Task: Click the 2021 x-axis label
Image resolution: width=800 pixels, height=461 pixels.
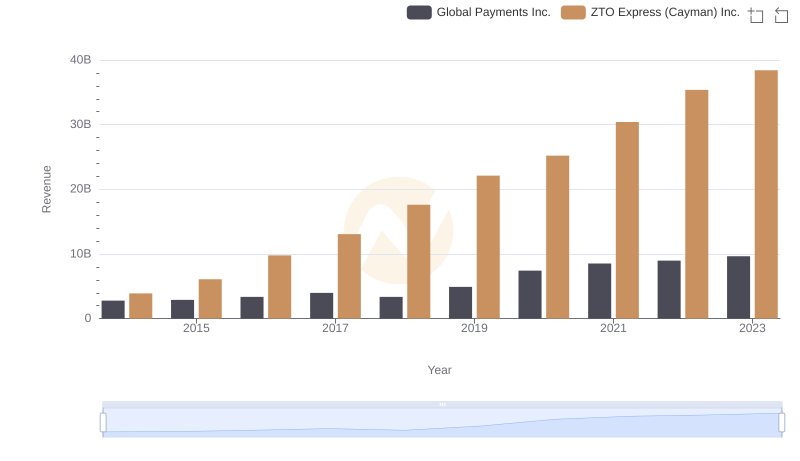Action: point(613,328)
